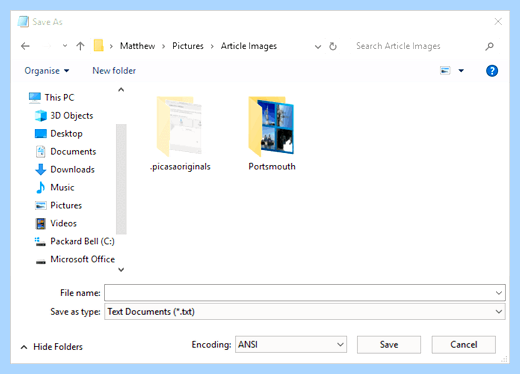
Task: Open the Encoding ANSI dropdown
Action: click(x=291, y=344)
